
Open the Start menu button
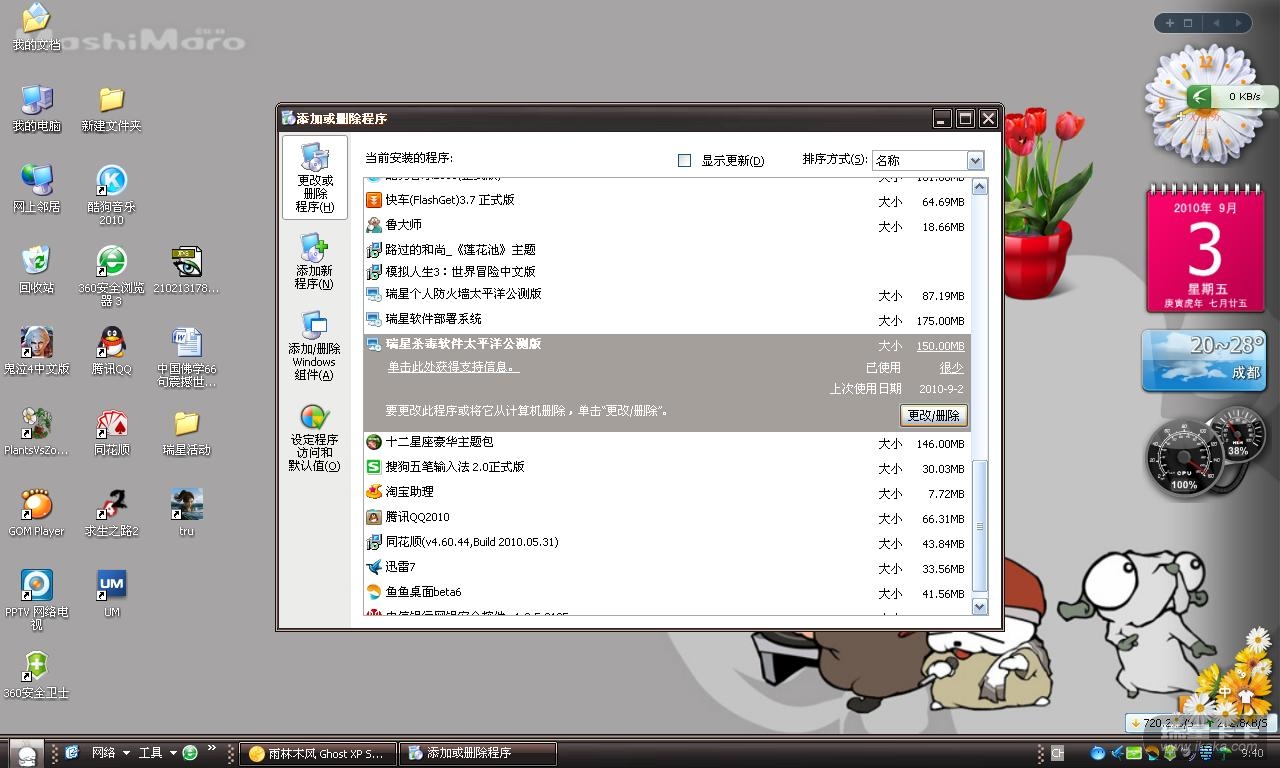click(27, 753)
